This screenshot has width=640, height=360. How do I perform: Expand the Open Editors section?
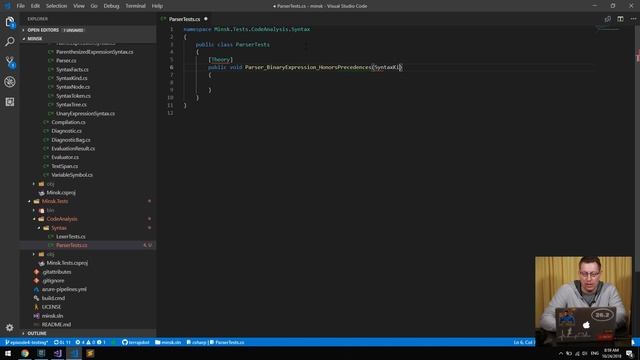point(88,30)
